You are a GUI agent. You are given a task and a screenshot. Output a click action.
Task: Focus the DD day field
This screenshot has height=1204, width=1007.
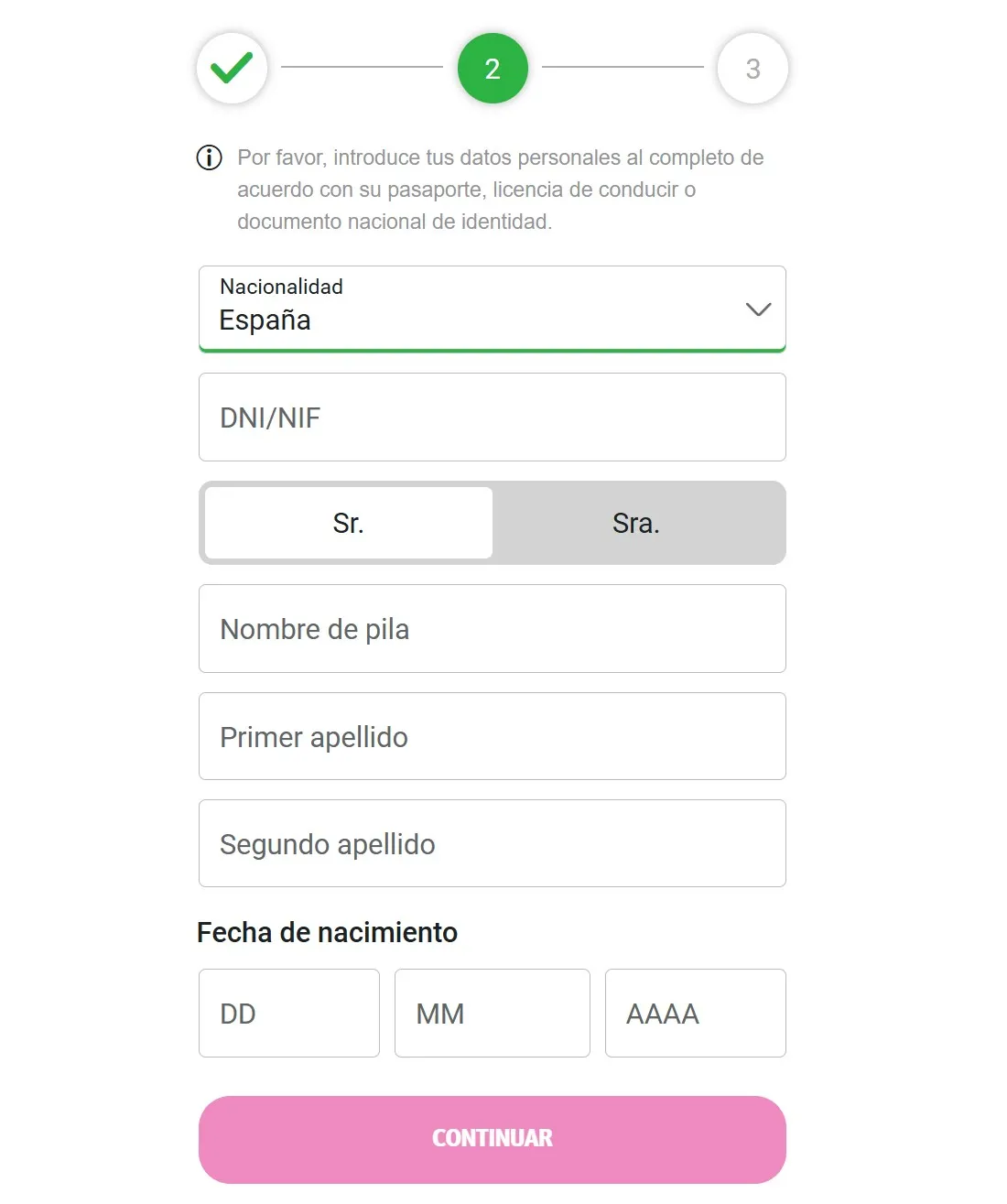coord(289,1013)
